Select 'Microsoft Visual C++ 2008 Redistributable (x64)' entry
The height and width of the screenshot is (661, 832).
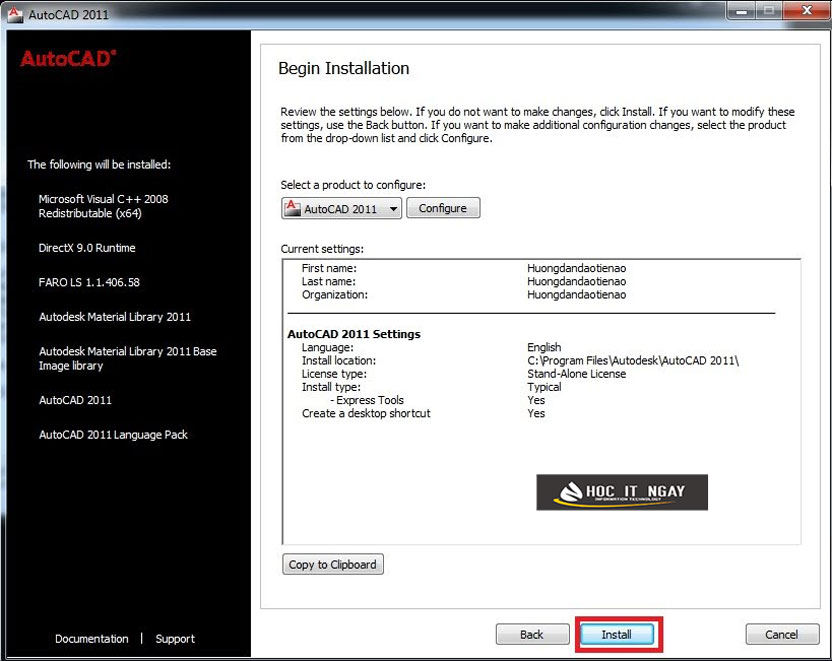coord(103,206)
